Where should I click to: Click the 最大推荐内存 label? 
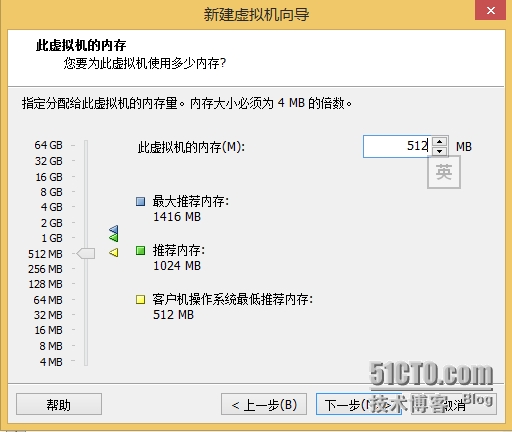point(191,201)
